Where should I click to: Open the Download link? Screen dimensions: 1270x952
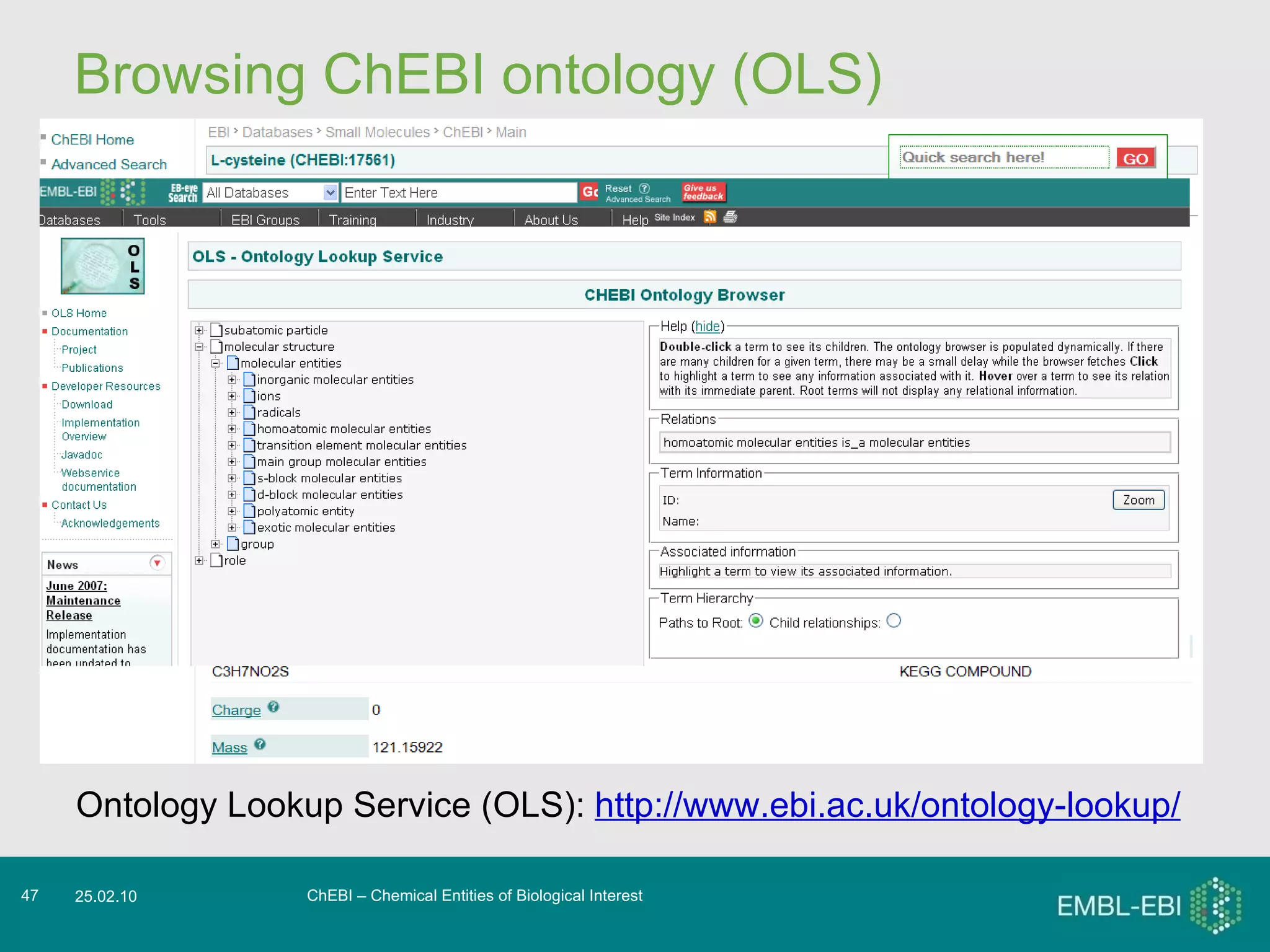(87, 405)
